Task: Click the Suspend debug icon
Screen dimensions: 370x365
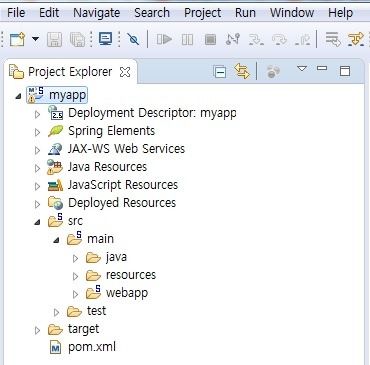Action: [x=187, y=40]
